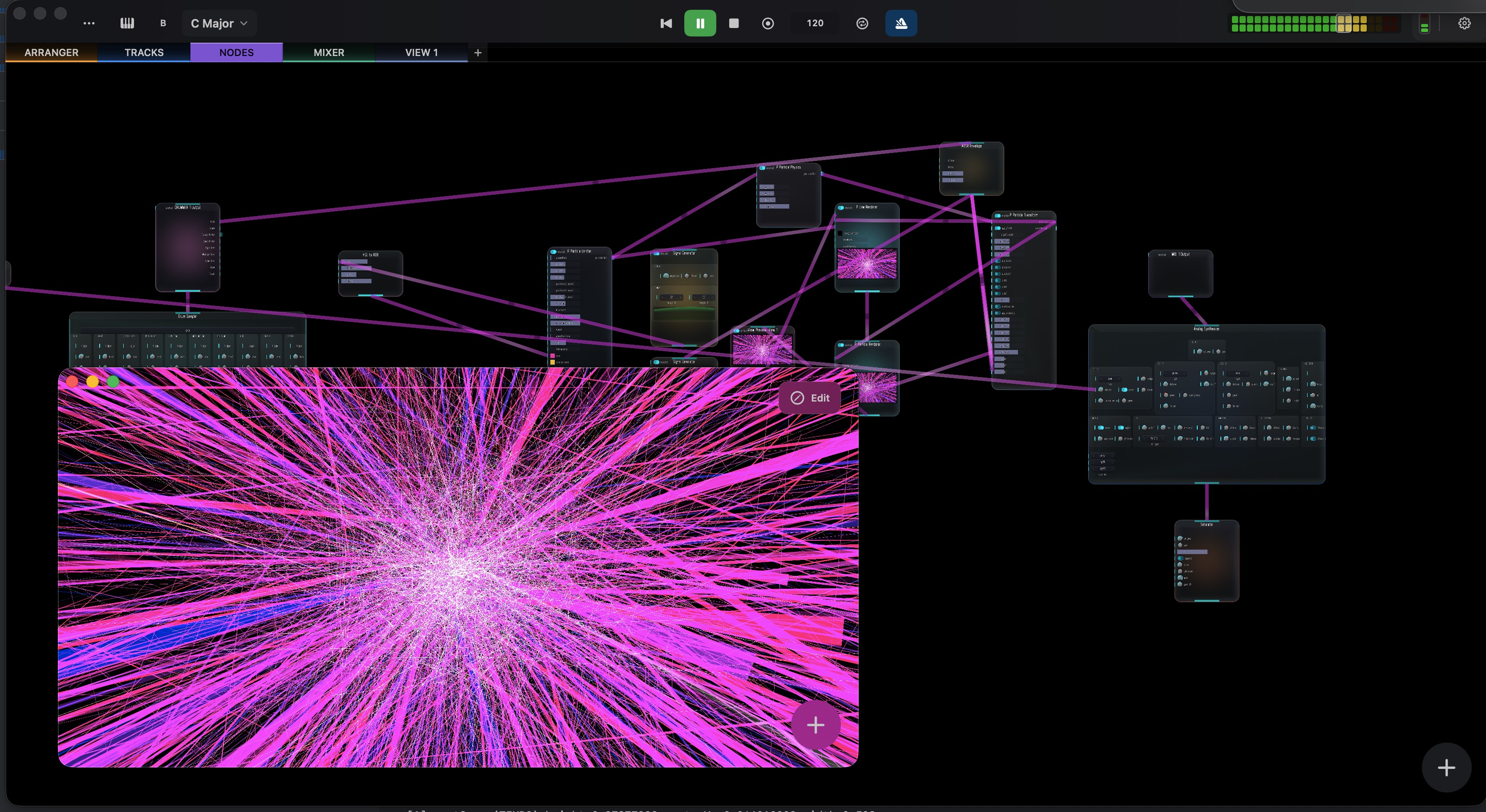The width and height of the screenshot is (1486, 812).
Task: Switch to the MIXER tab
Action: [x=329, y=52]
